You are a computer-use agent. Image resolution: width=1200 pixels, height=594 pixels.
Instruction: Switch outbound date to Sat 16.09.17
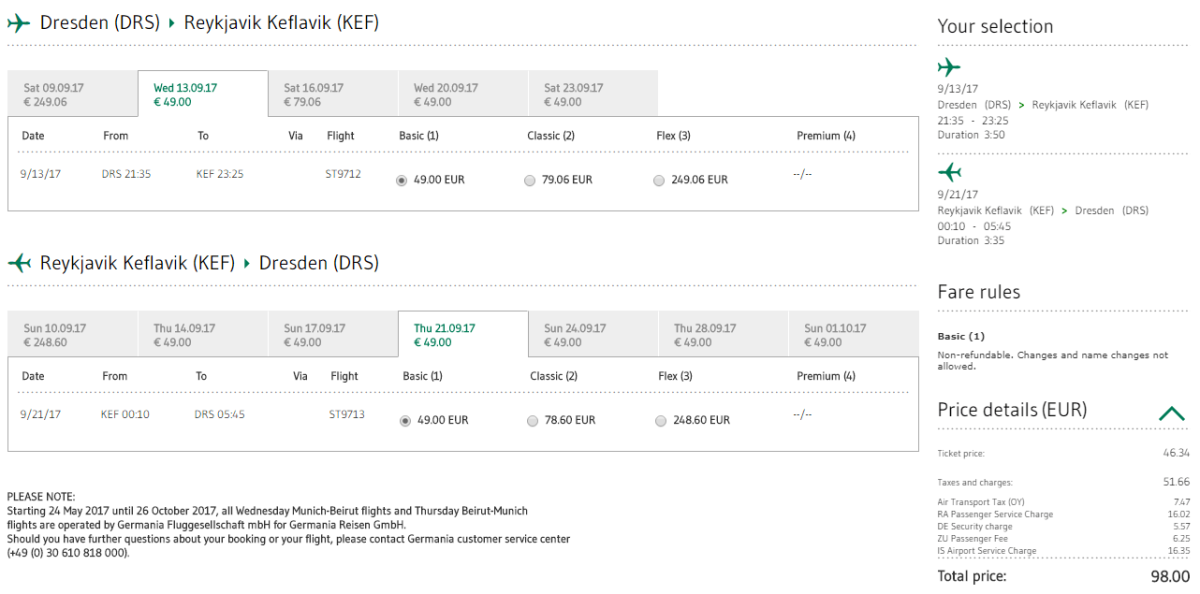tap(333, 95)
